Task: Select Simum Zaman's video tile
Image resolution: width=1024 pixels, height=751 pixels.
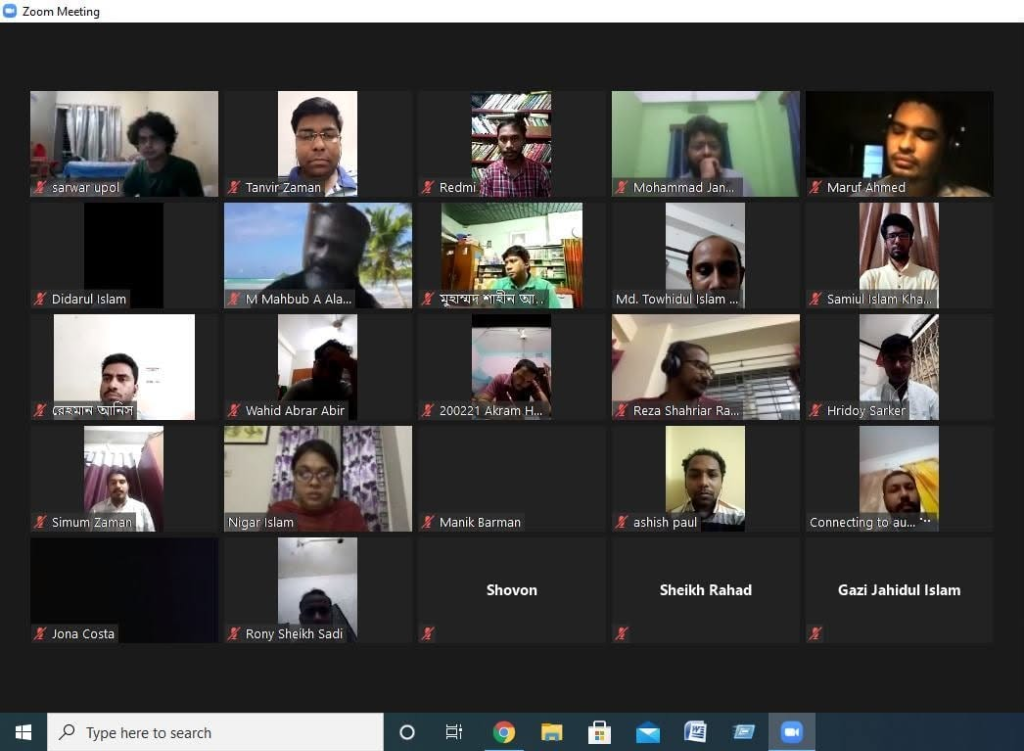Action: (x=124, y=479)
